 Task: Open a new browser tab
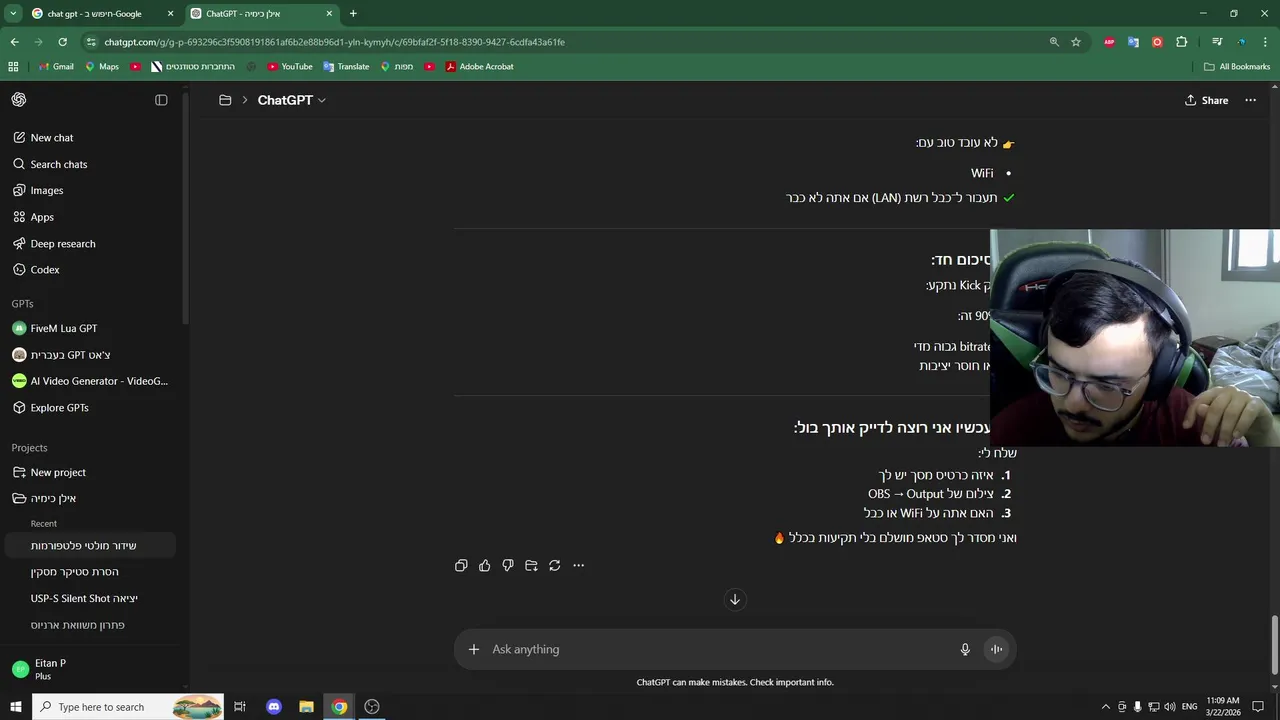click(x=353, y=14)
